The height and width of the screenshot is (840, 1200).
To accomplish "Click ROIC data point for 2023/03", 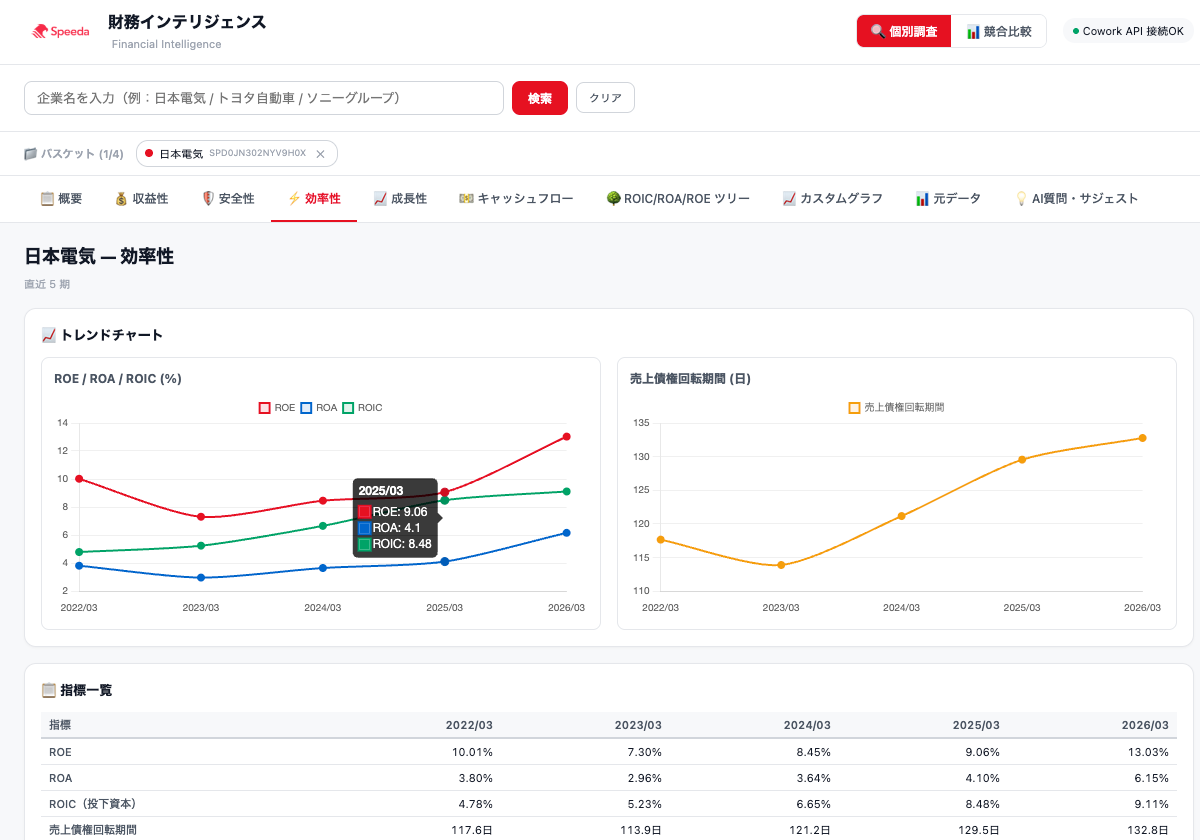I will pyautogui.click(x=201, y=546).
